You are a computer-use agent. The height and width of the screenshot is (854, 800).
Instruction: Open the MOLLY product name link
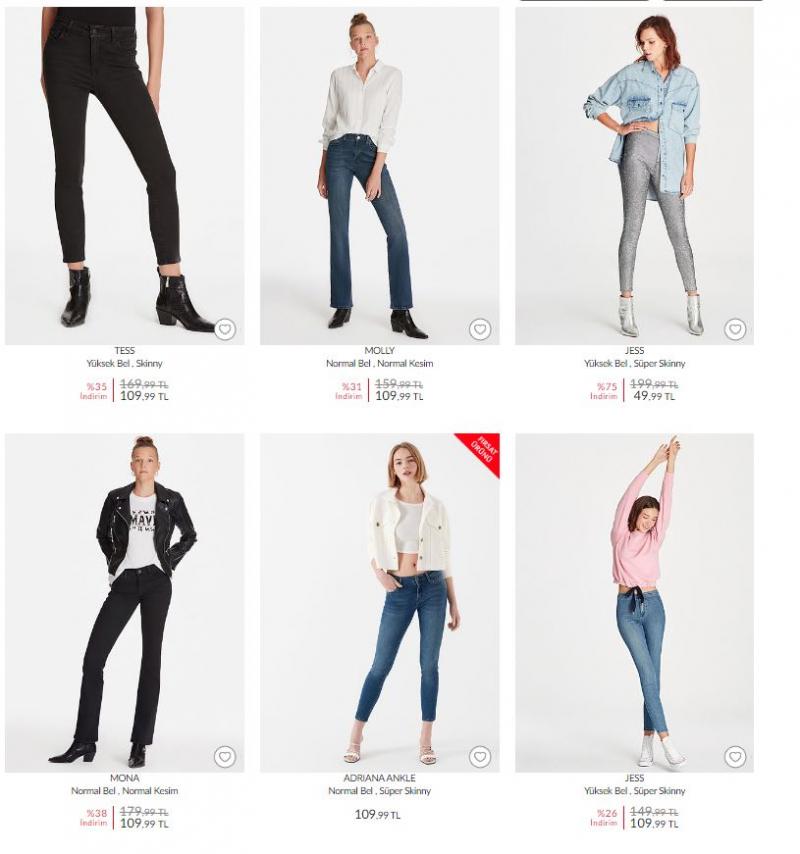pyautogui.click(x=380, y=351)
